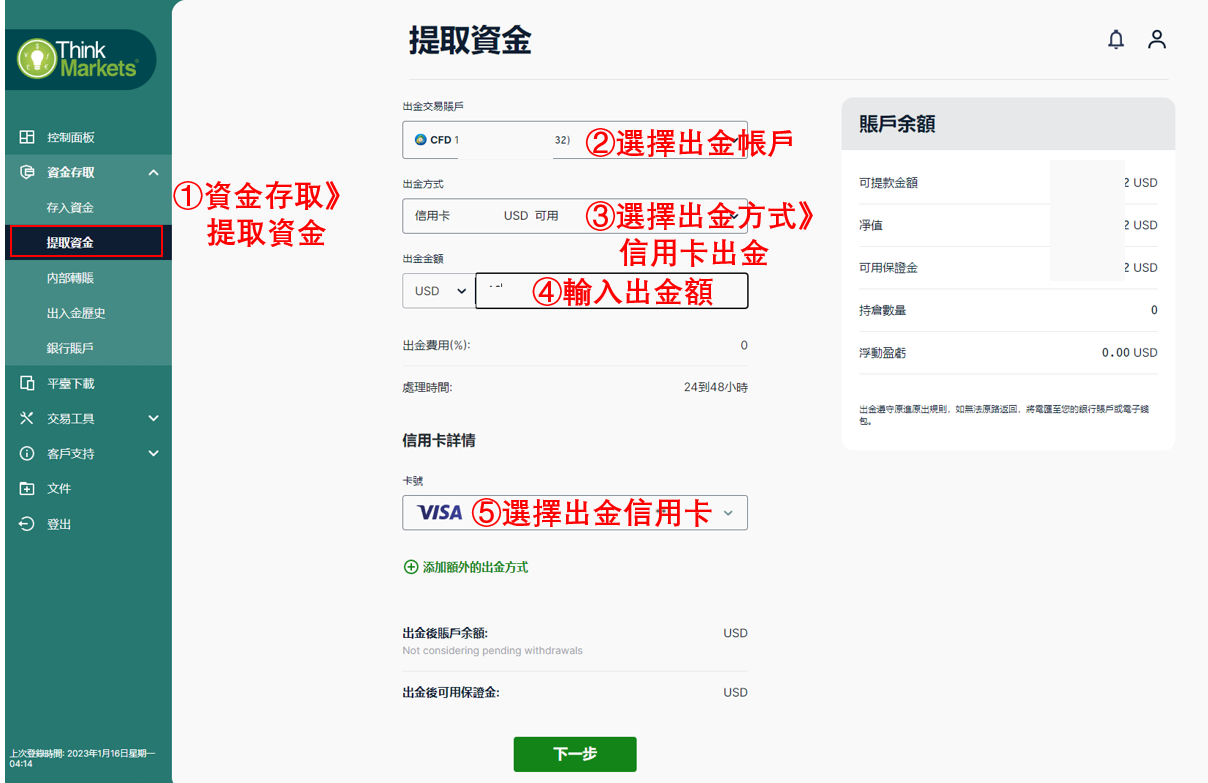
Task: Click the 文件 sidebar icon
Action: (x=27, y=488)
